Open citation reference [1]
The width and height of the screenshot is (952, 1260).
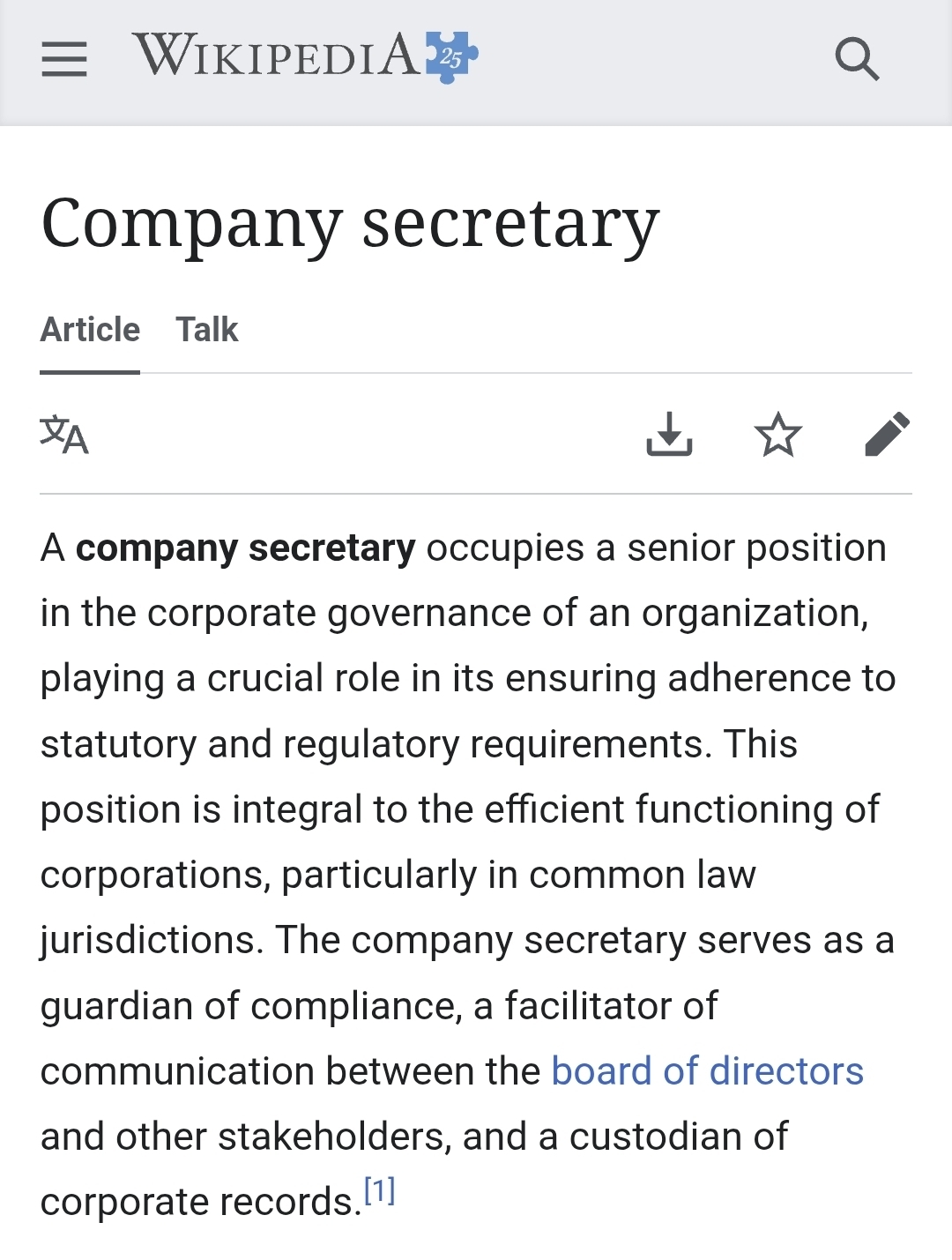380,1191
